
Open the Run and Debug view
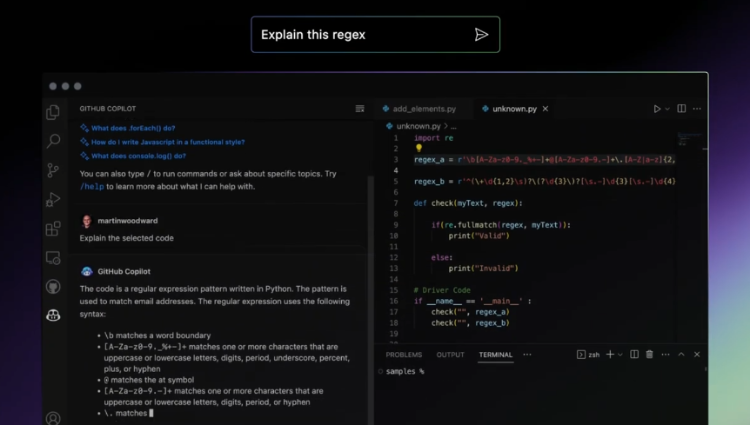53,199
